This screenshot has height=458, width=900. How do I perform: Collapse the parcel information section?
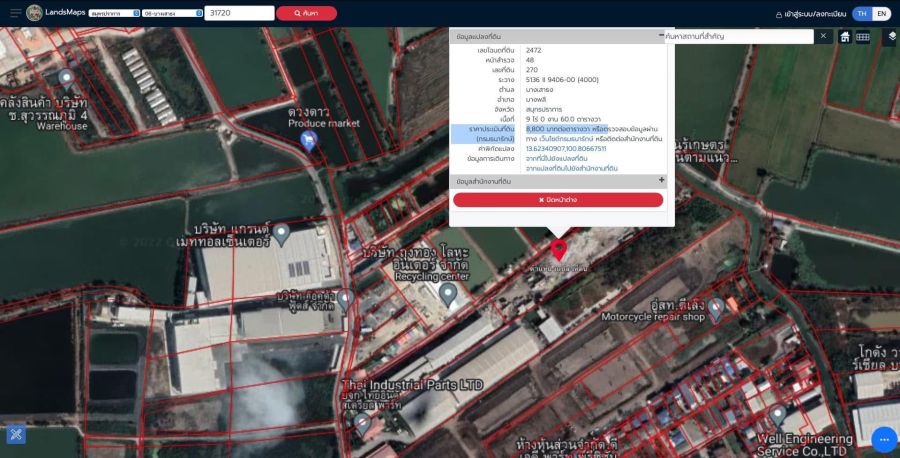(x=661, y=36)
